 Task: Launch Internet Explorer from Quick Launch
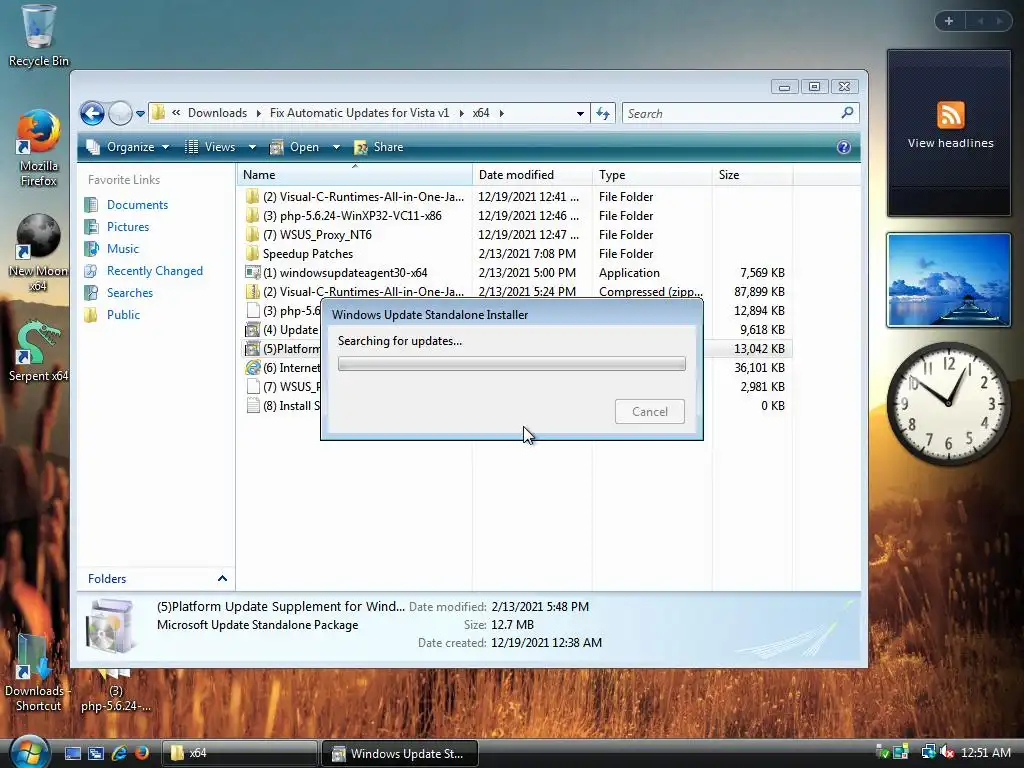[x=119, y=753]
